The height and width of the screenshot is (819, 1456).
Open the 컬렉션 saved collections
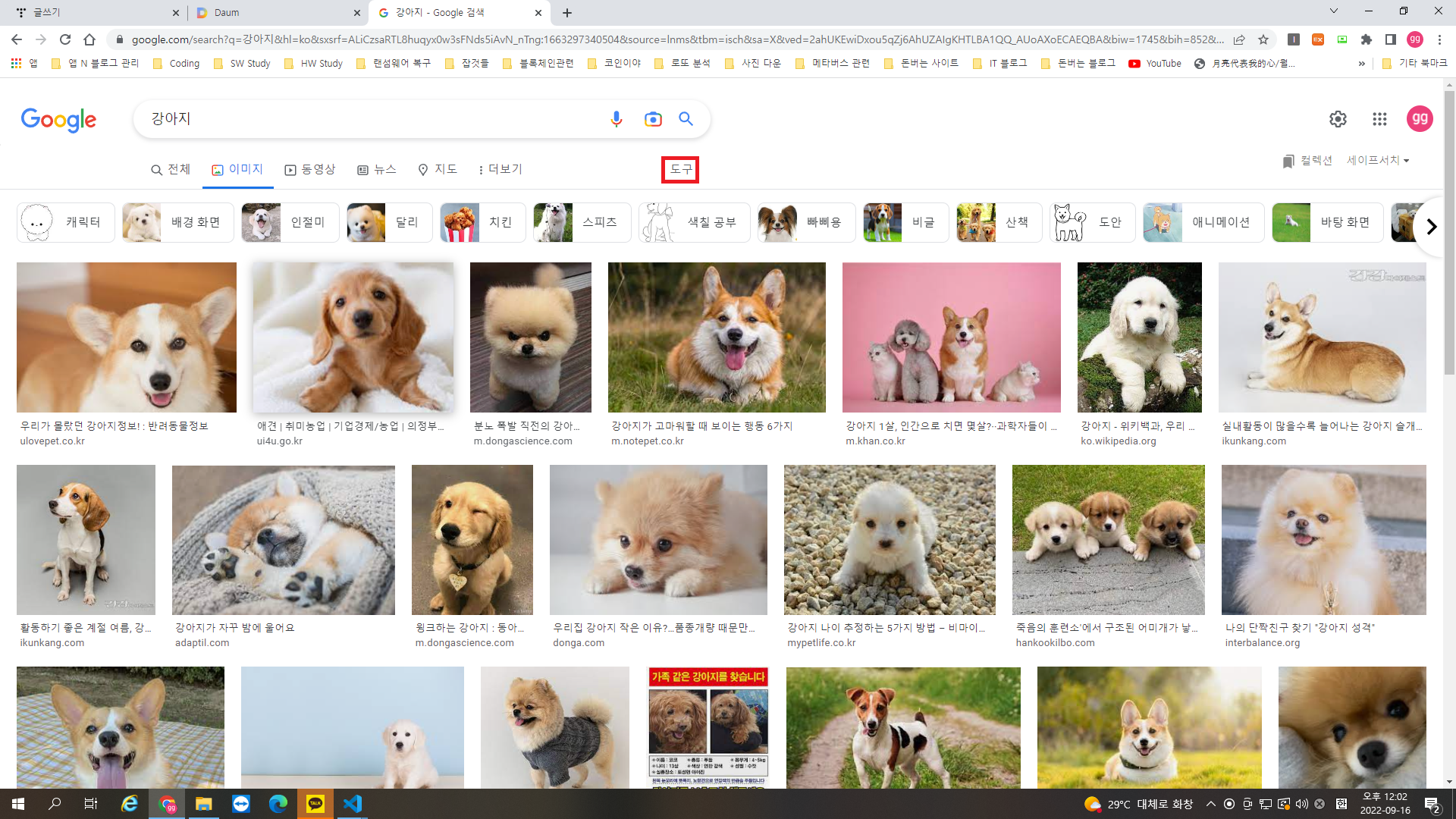1307,161
